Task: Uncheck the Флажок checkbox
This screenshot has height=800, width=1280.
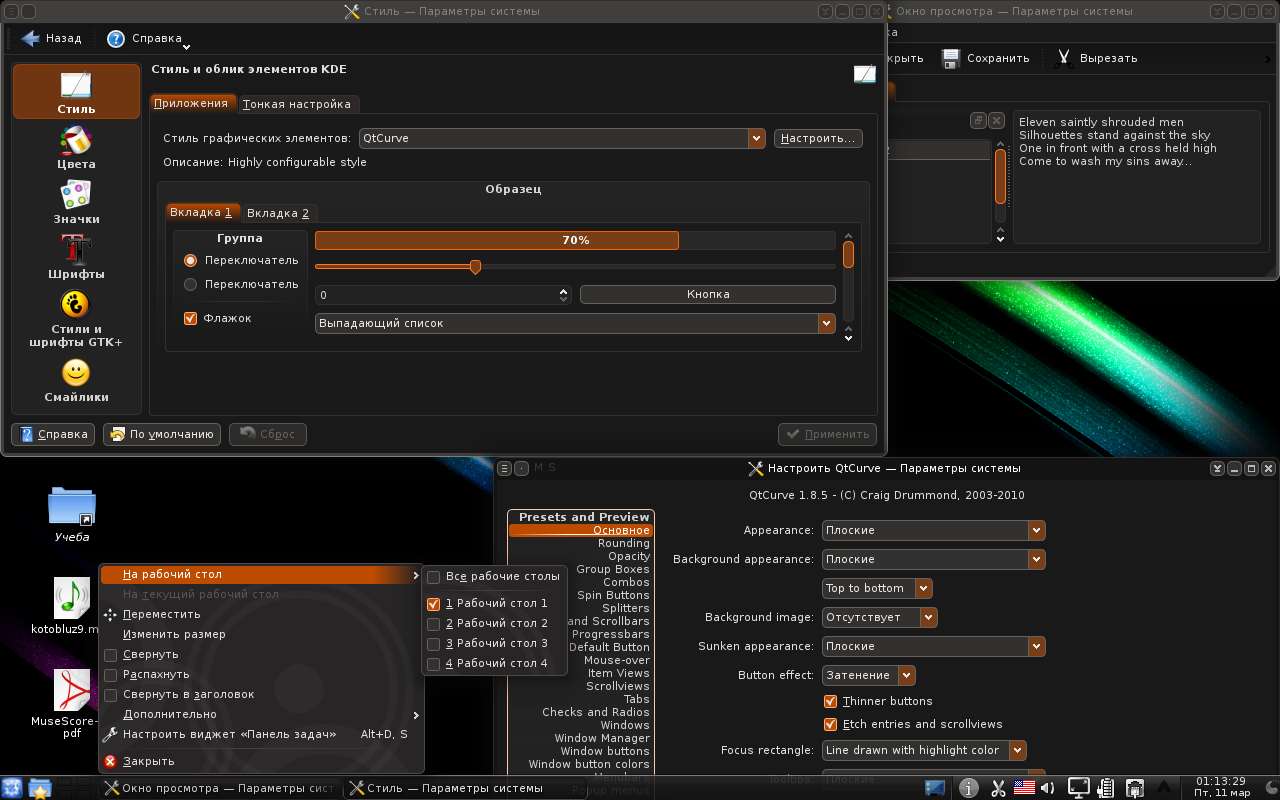Action: pos(191,318)
